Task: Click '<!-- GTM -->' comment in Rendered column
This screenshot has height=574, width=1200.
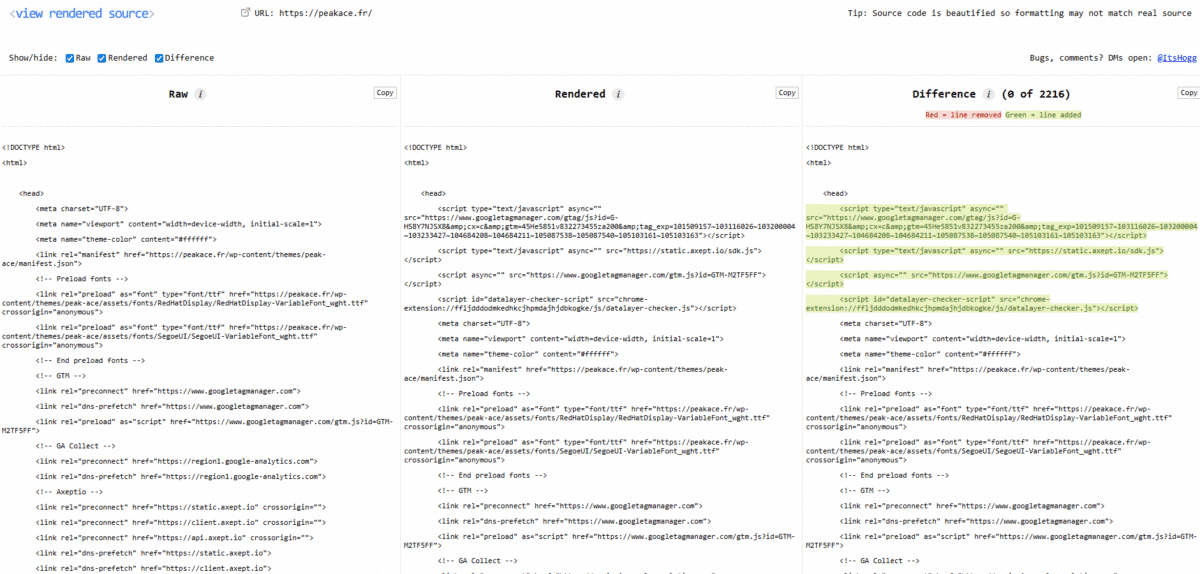Action: (x=465, y=492)
